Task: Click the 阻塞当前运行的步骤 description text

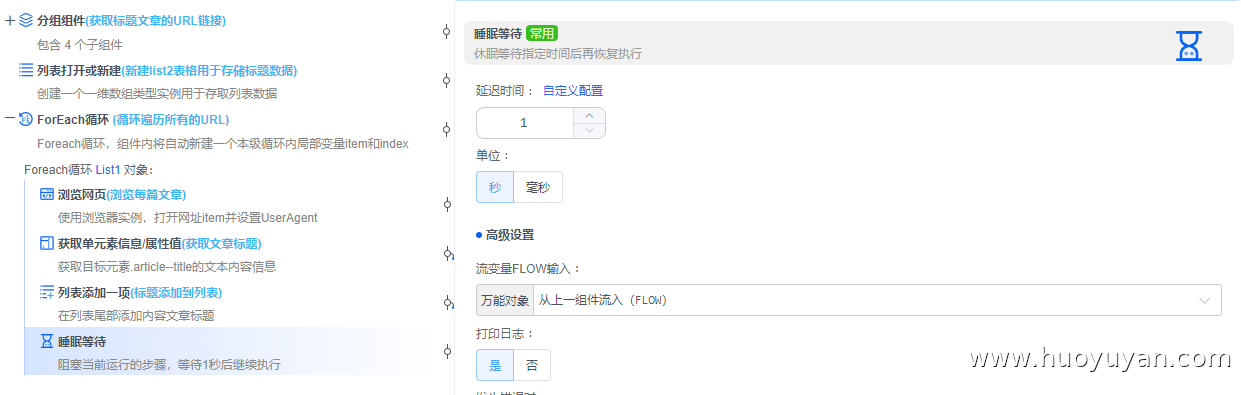Action: 169,365
